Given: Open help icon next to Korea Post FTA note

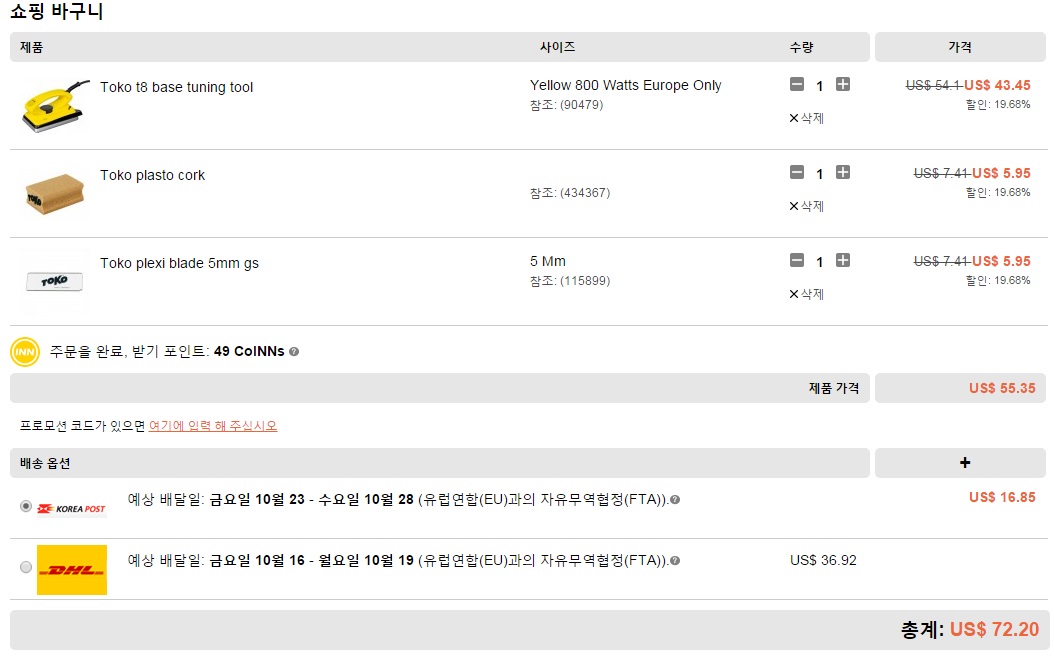Looking at the screenshot, I should [x=675, y=500].
